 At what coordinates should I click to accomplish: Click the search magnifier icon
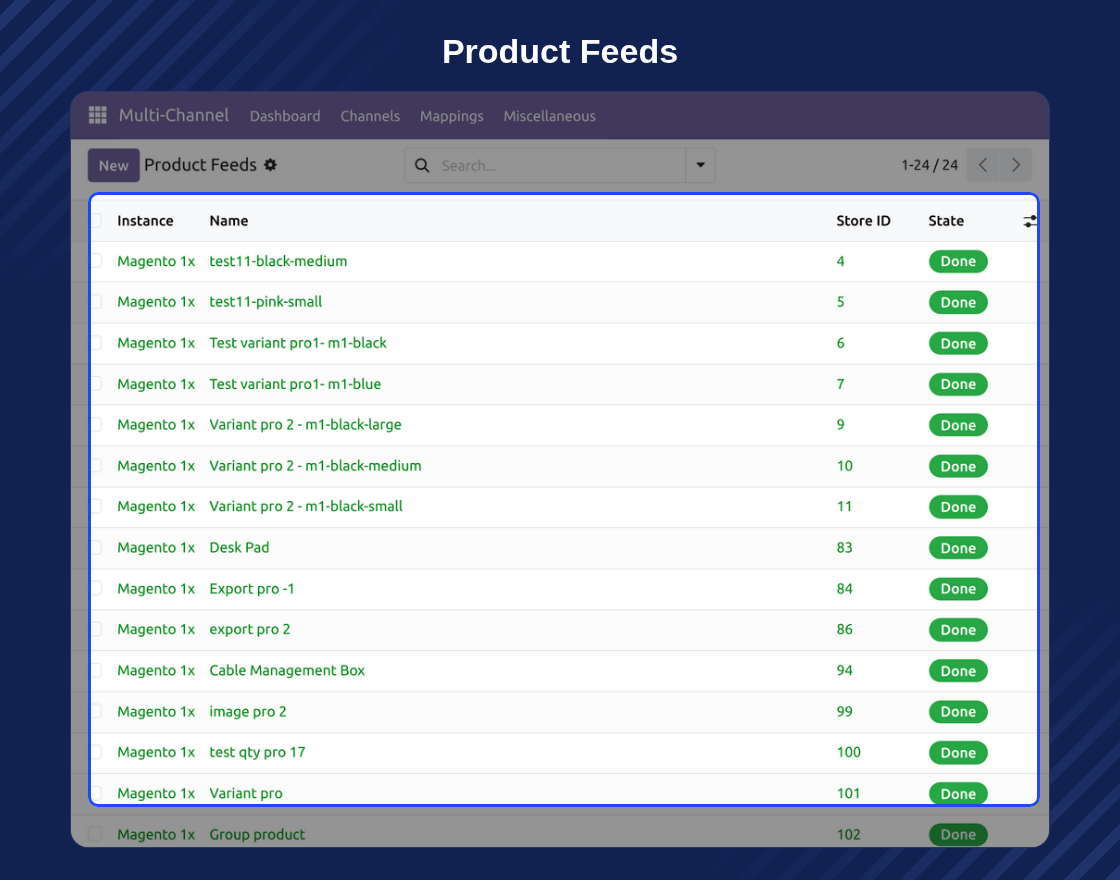tap(422, 166)
